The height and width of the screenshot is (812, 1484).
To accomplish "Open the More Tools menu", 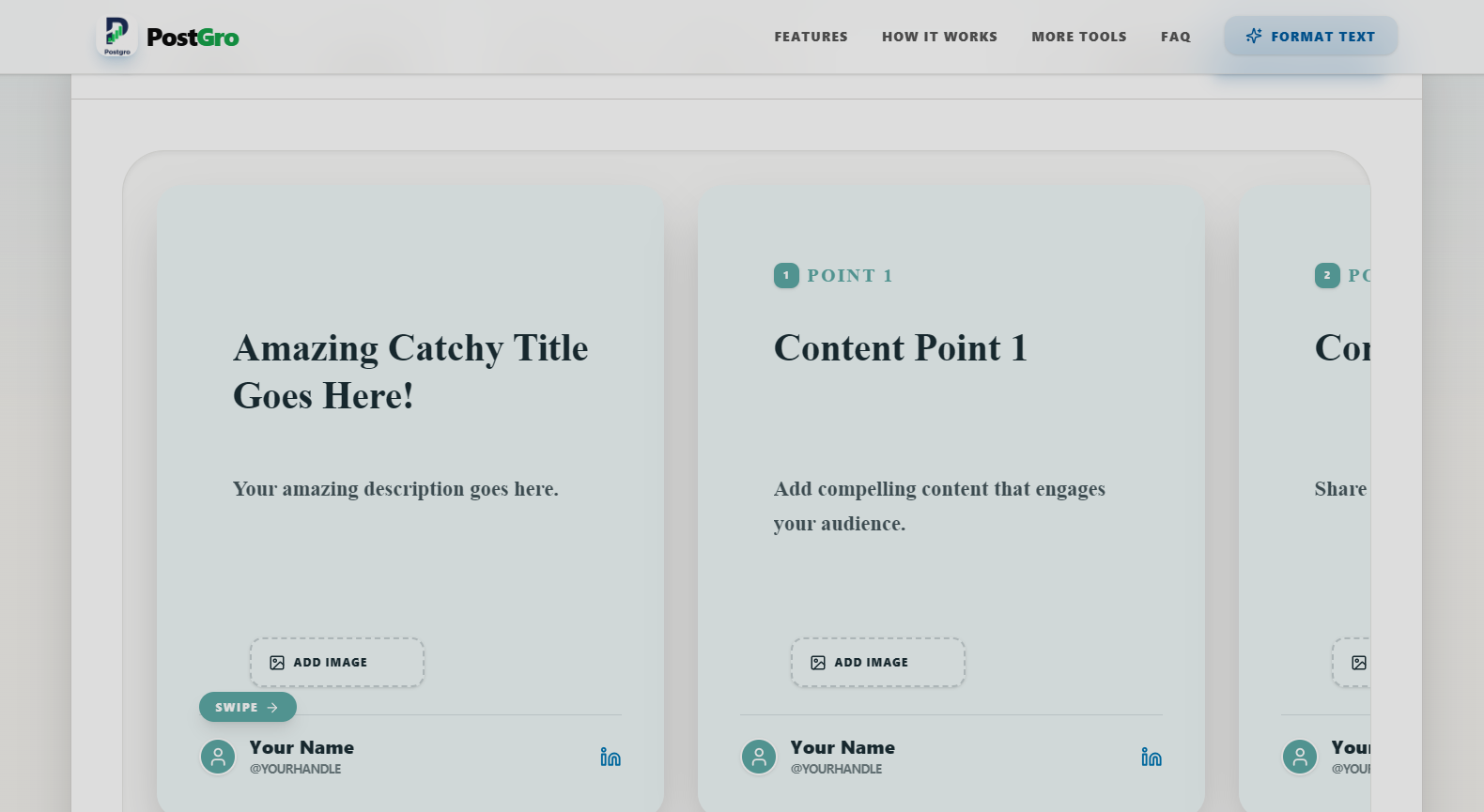I will [1078, 37].
